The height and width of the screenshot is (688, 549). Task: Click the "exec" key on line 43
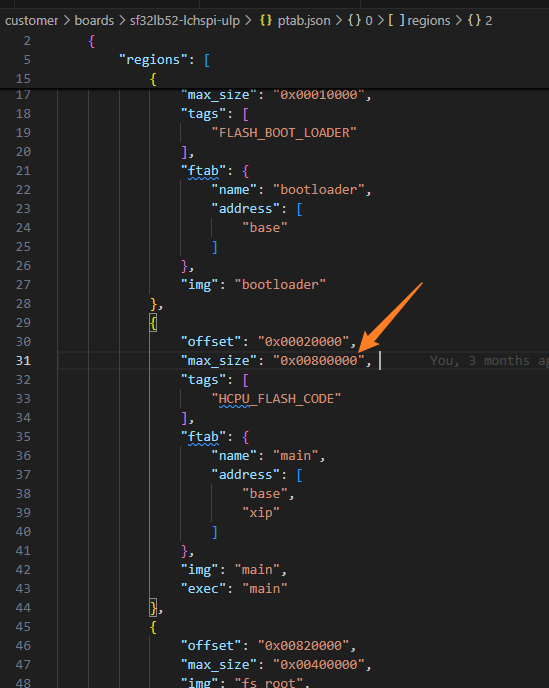tap(203, 588)
